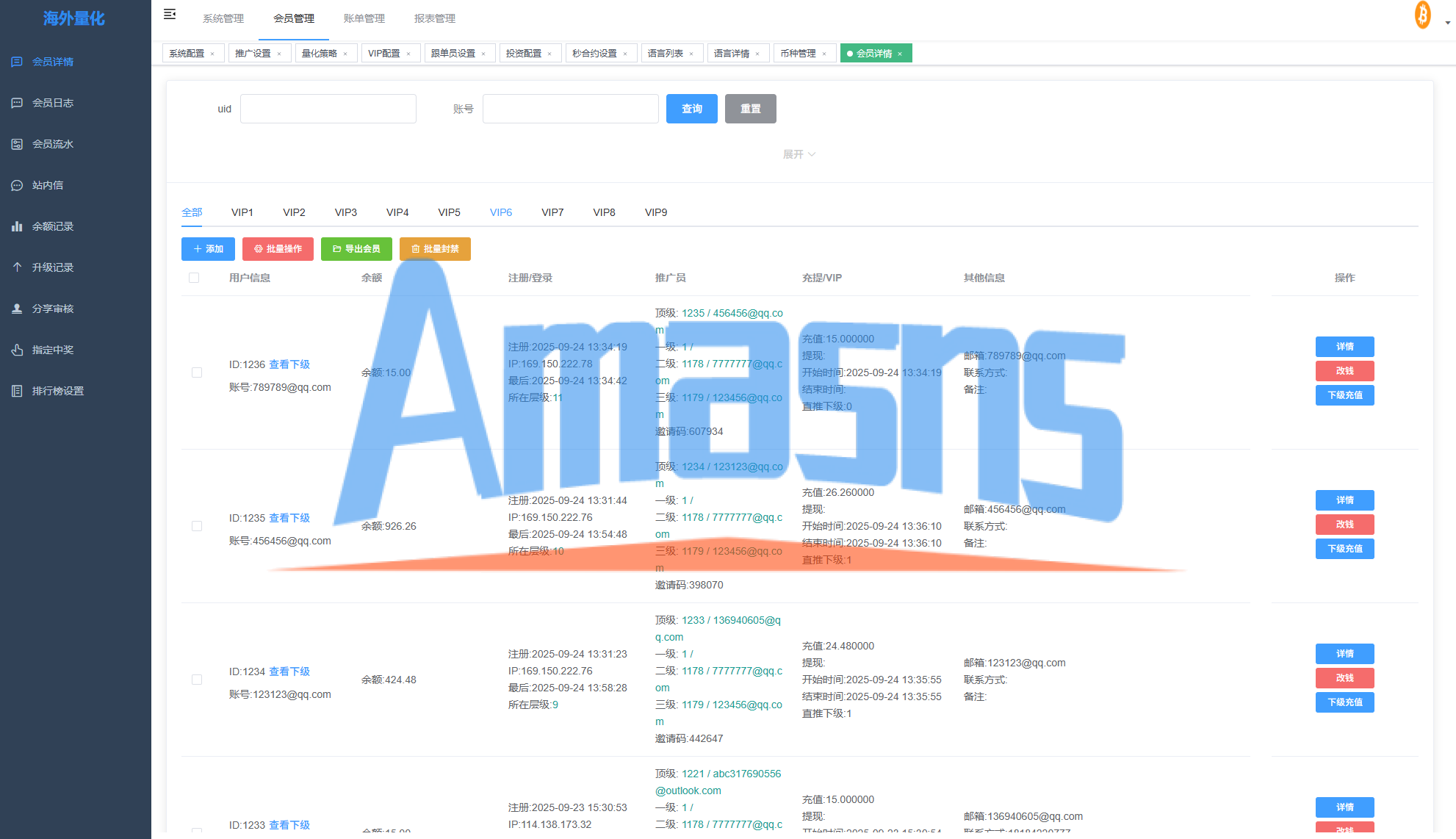This screenshot has height=839, width=1456.
Task: Tick checkbox for user ID 1234
Action: coord(197,680)
